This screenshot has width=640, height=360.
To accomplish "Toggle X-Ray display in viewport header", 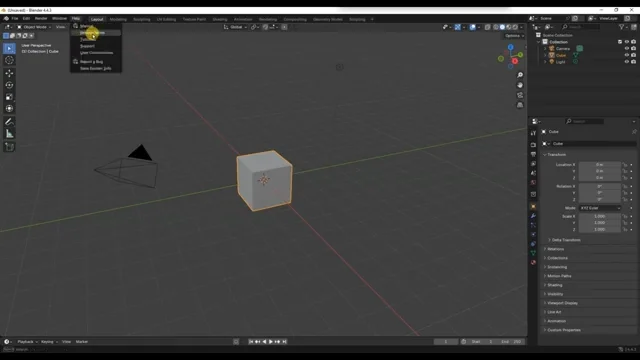I will point(487,27).
